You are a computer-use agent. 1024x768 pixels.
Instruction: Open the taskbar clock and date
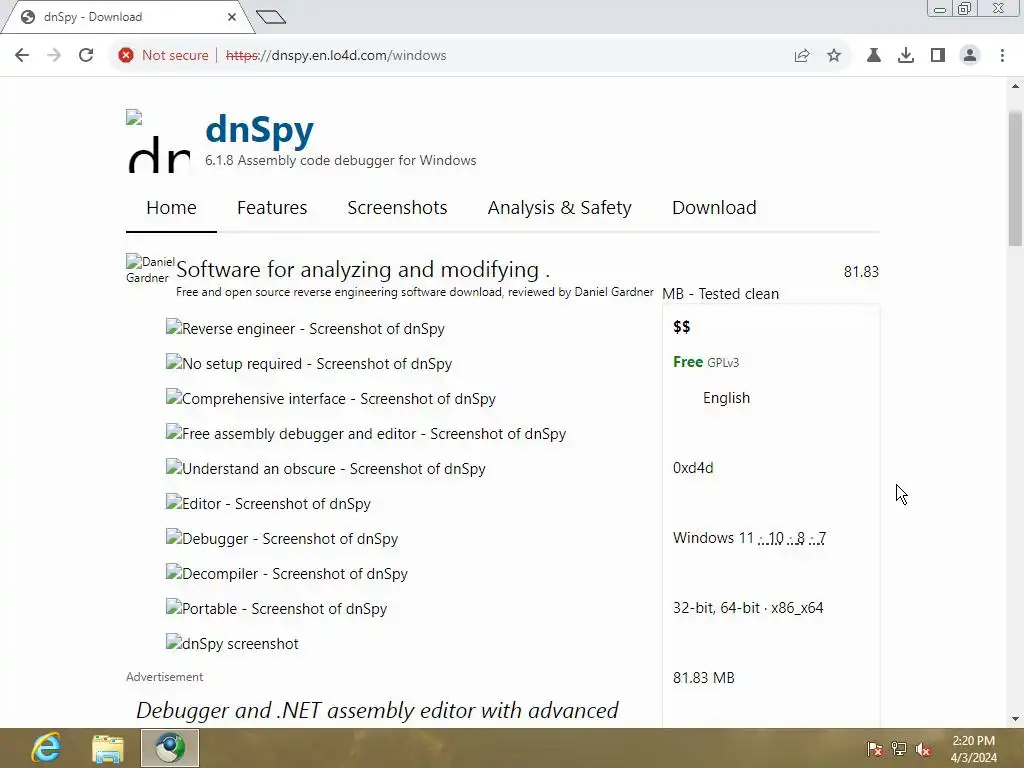pyautogui.click(x=974, y=749)
